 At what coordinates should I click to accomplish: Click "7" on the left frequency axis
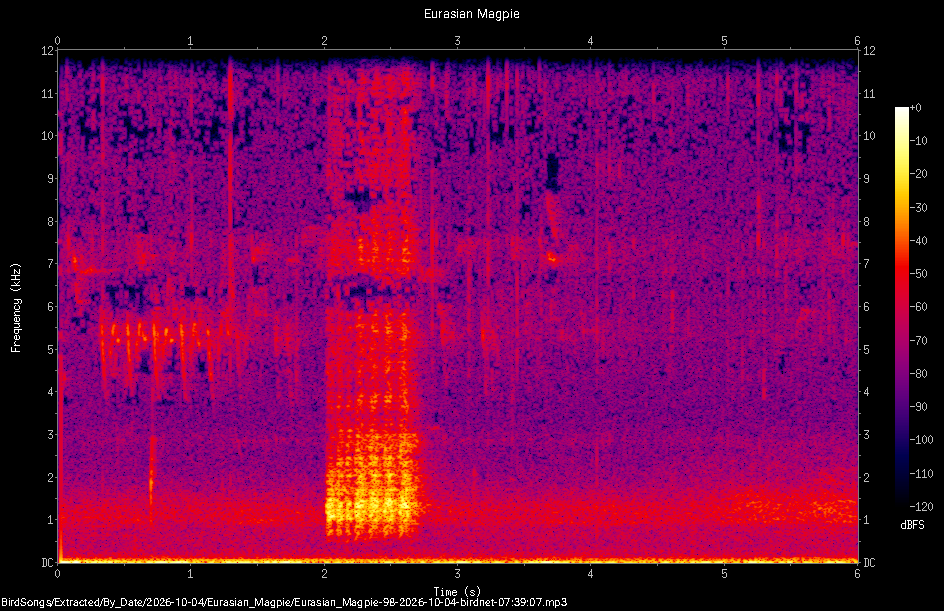tap(51, 264)
